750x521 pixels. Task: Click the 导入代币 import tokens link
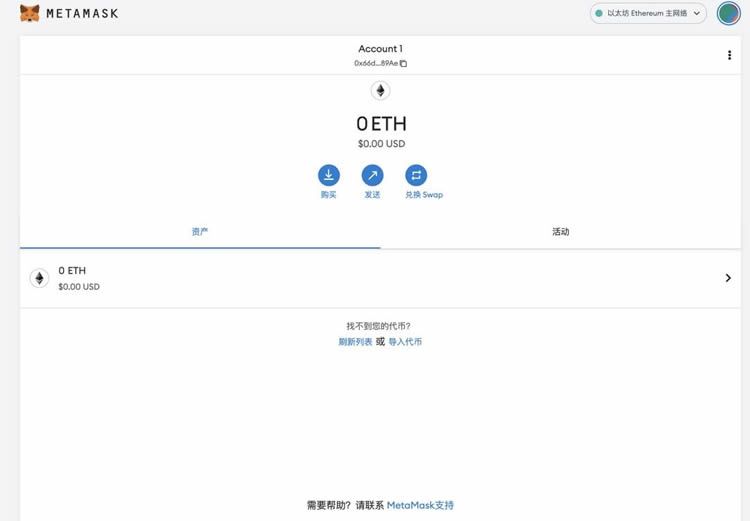[x=405, y=342]
